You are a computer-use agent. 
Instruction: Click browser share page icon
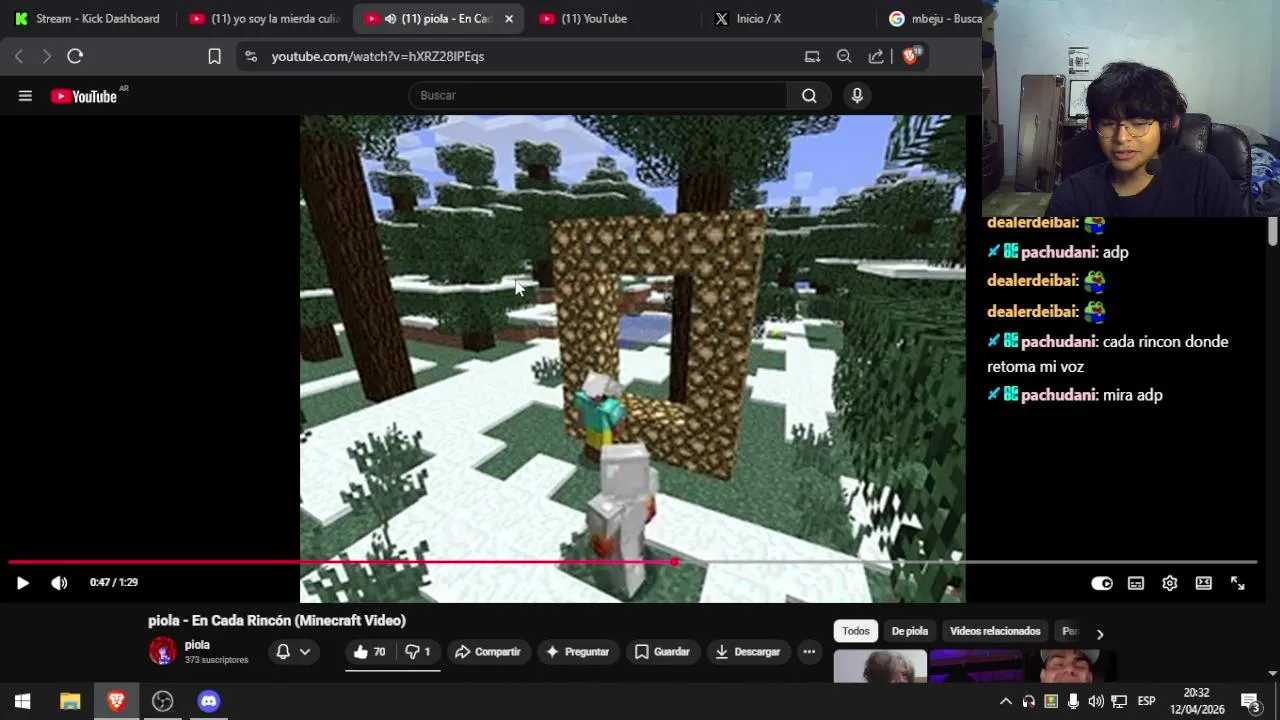[x=876, y=56]
